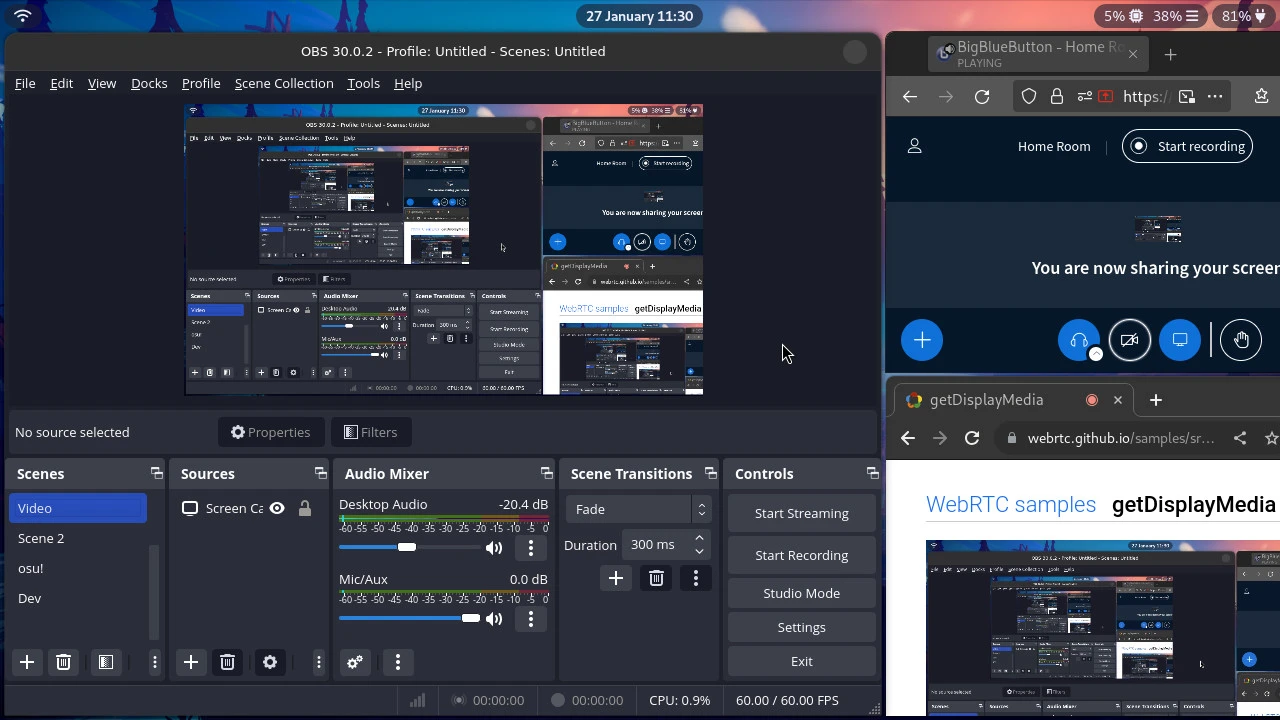The image size is (1280, 720).
Task: Open source properties gear in Sources toolbar
Action: 270,662
